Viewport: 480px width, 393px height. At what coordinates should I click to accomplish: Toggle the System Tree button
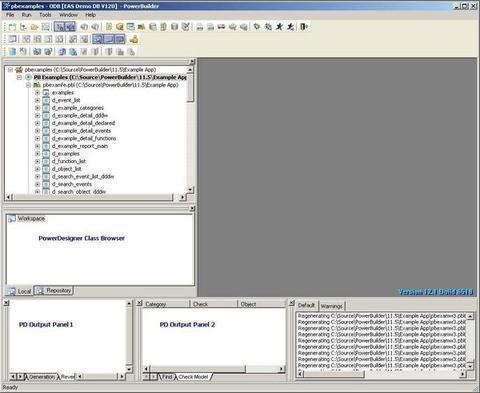coord(60,27)
